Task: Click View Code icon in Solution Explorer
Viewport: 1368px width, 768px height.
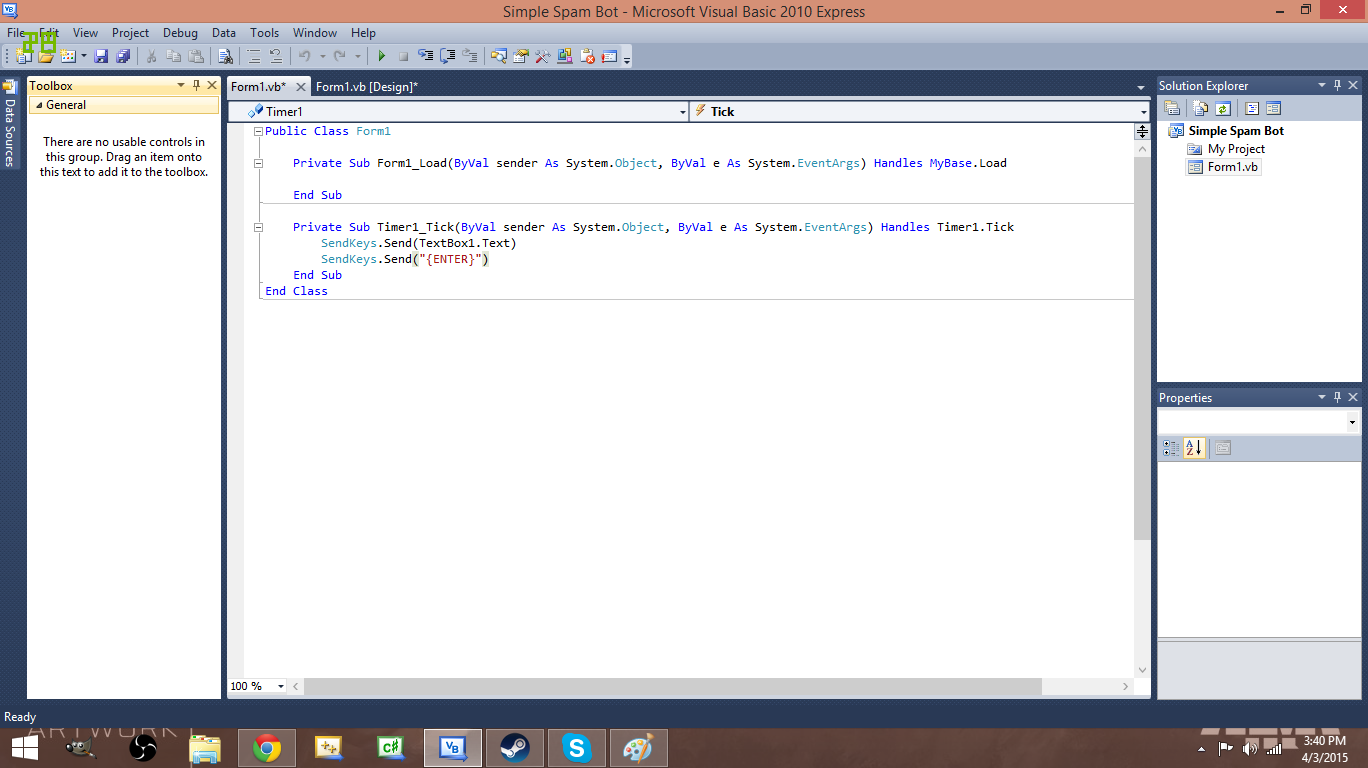Action: 1252,108
